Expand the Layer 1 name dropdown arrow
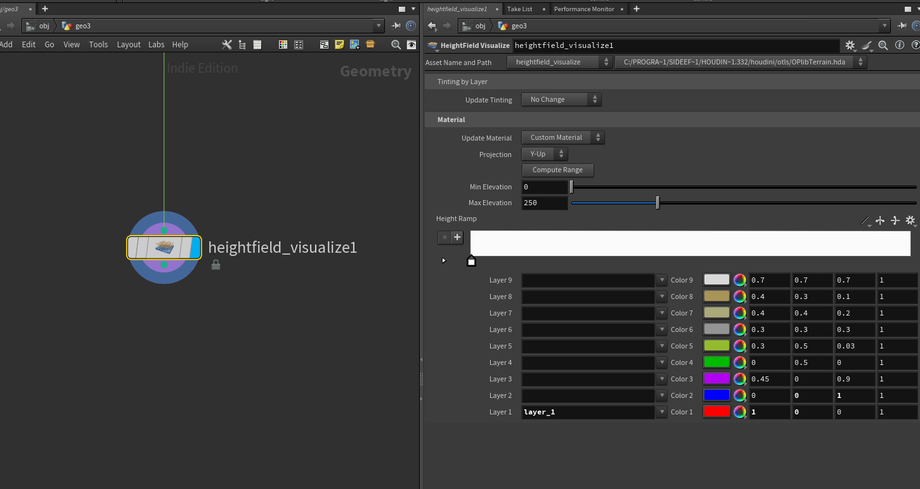Screen dimensions: 920x489 click(x=661, y=412)
